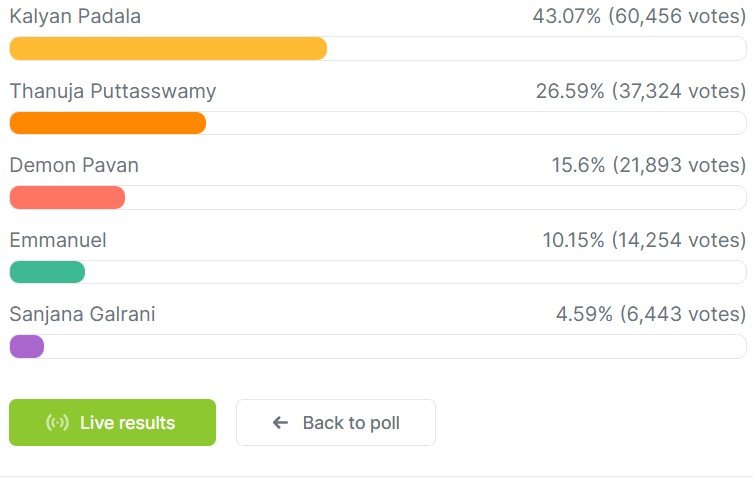Select the Sanjana Galrani name label
Viewport: 753px width, 486px height.
click(82, 315)
